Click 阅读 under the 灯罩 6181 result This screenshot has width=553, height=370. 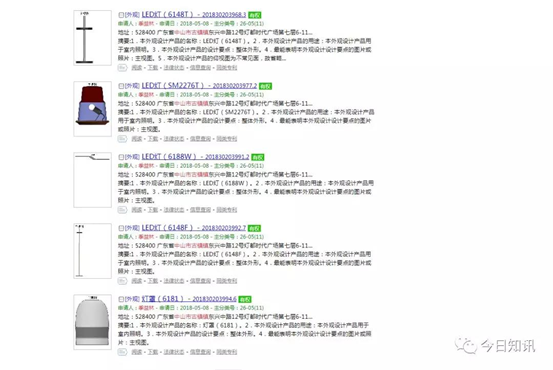(x=136, y=352)
